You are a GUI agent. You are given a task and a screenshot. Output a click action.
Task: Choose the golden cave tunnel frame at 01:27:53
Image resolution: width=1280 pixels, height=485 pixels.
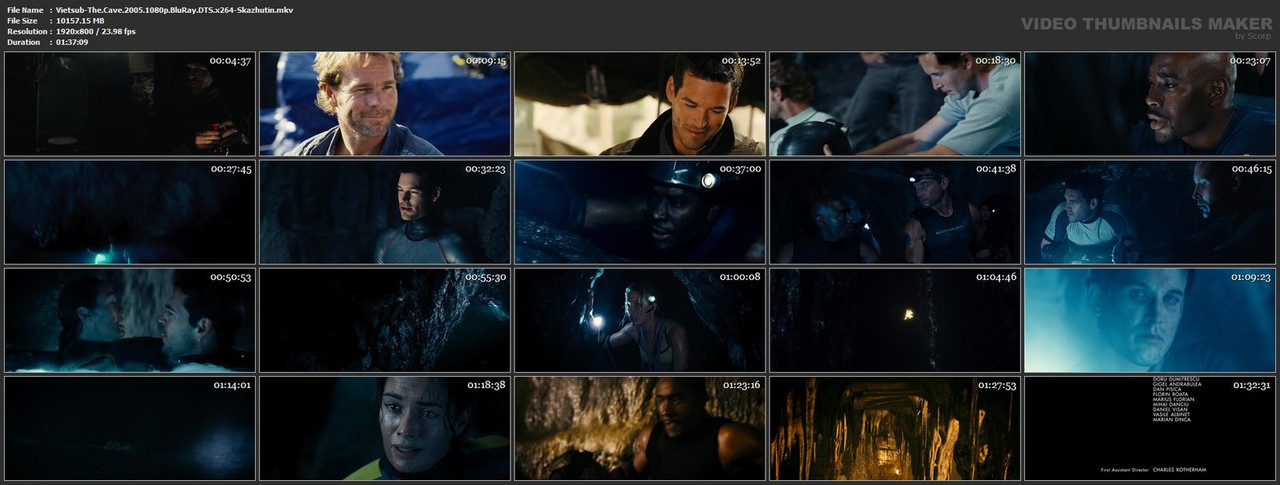pos(895,428)
